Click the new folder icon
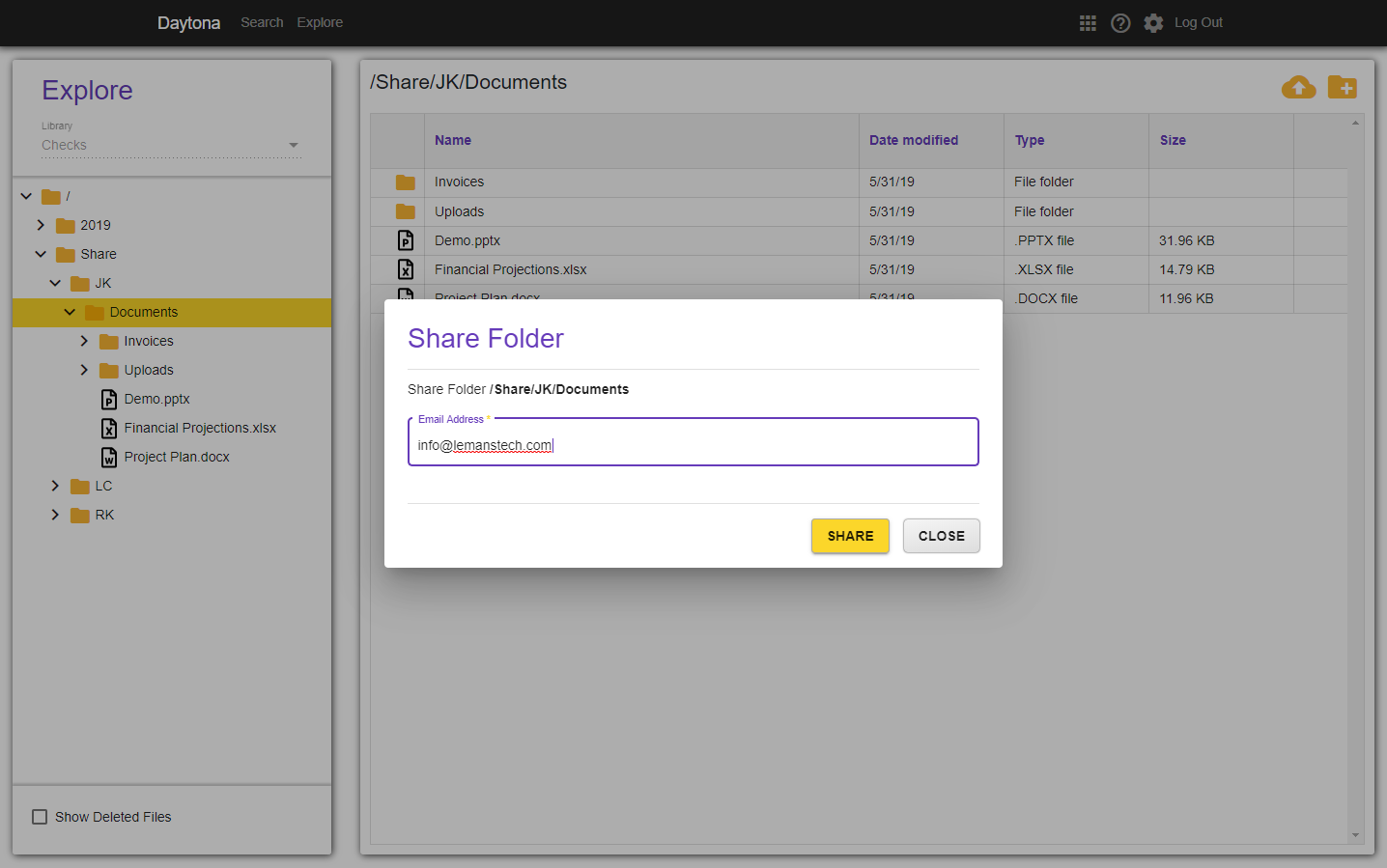 click(x=1343, y=87)
